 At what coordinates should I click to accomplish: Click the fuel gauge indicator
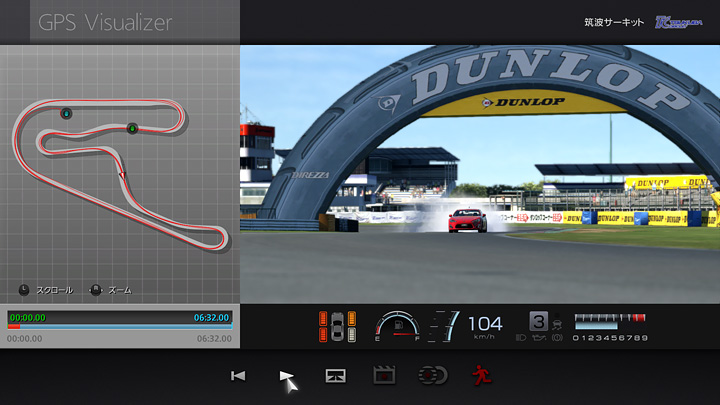point(397,326)
